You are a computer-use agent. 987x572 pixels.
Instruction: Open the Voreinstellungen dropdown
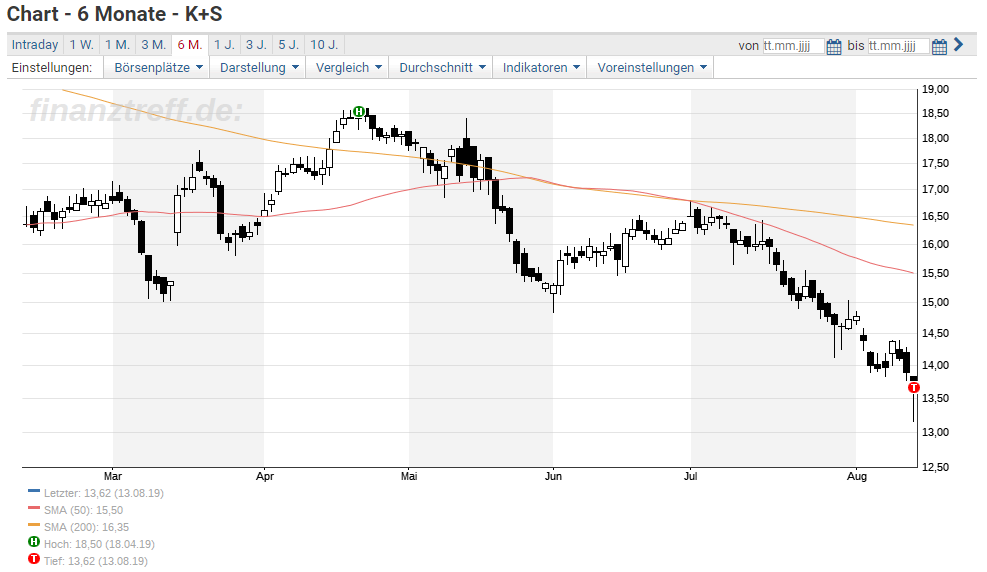pyautogui.click(x=651, y=67)
